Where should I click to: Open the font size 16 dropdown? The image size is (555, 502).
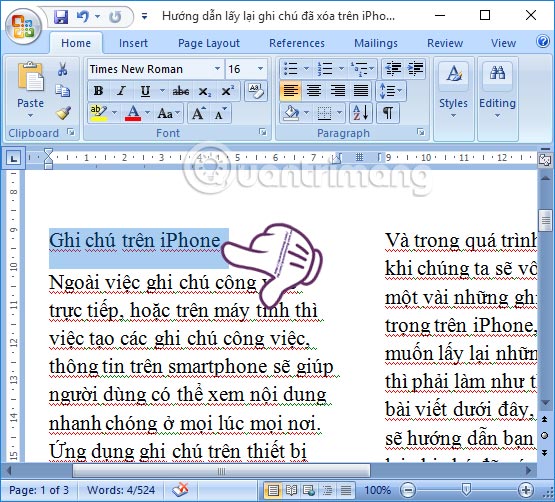click(261, 69)
